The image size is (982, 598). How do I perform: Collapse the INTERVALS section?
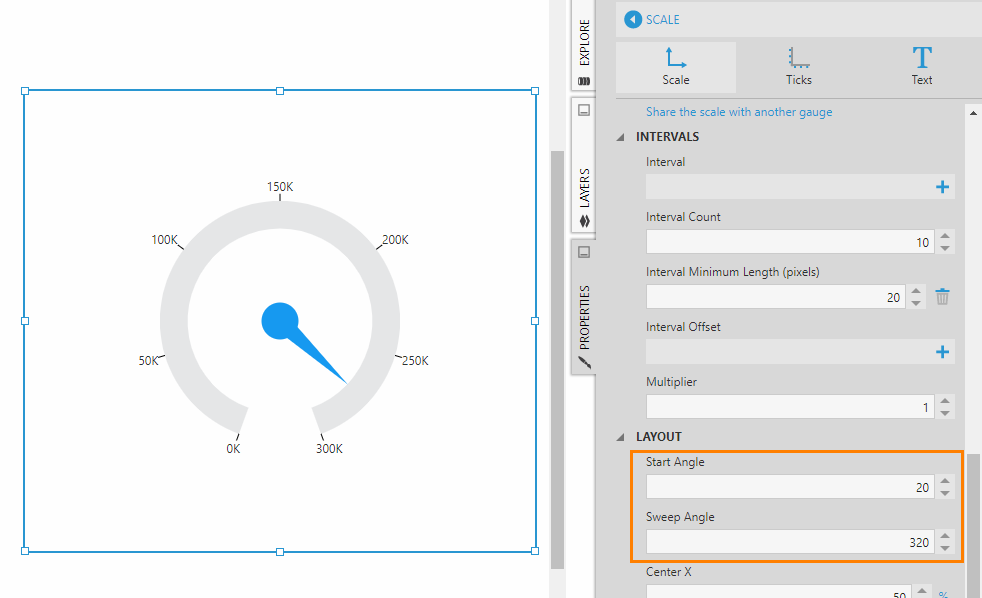(x=621, y=137)
